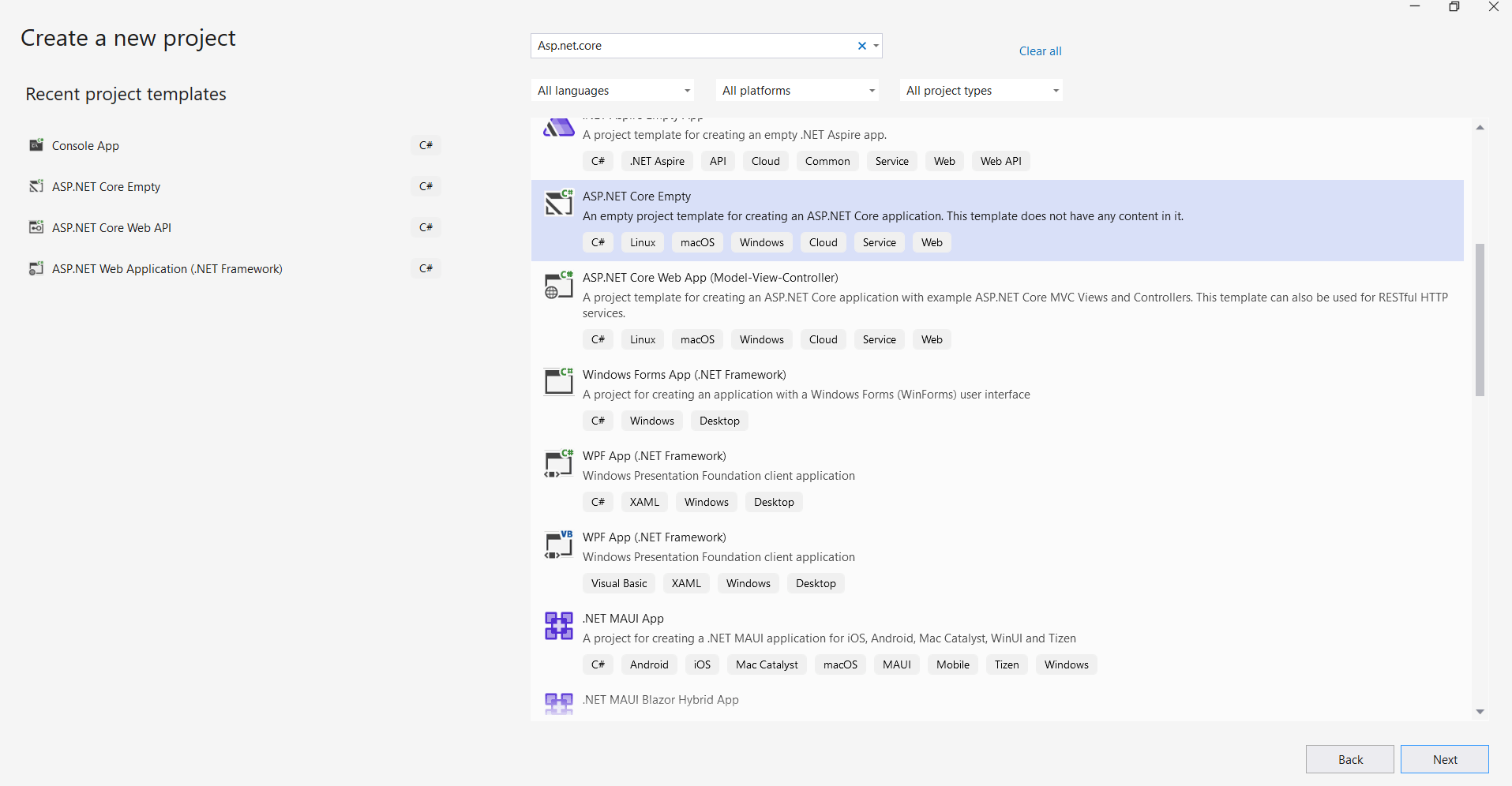Click the Mac Catalyst tag
This screenshot has width=1512, height=786.
tap(767, 664)
